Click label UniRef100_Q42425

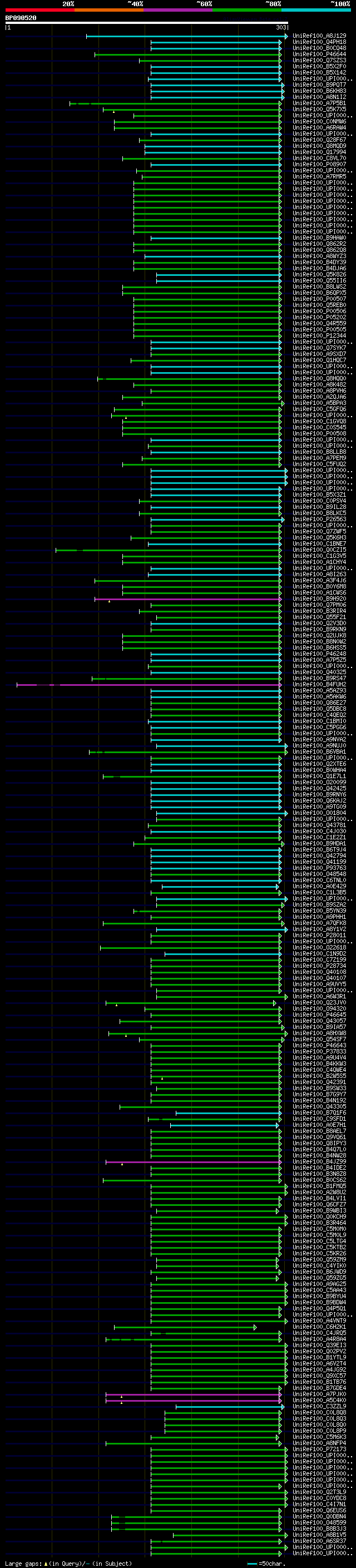click(x=319, y=788)
